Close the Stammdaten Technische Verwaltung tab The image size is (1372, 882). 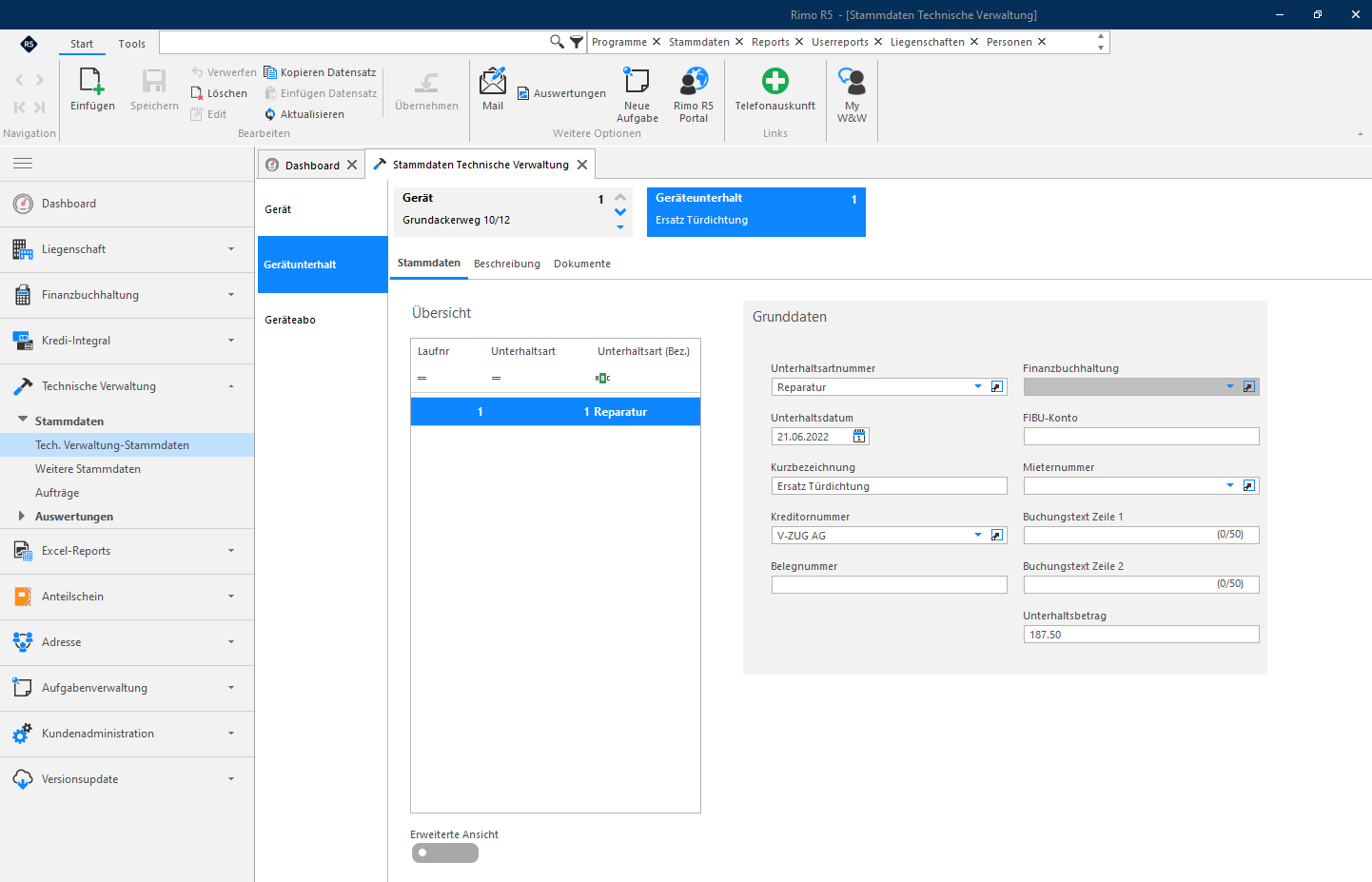(582, 165)
